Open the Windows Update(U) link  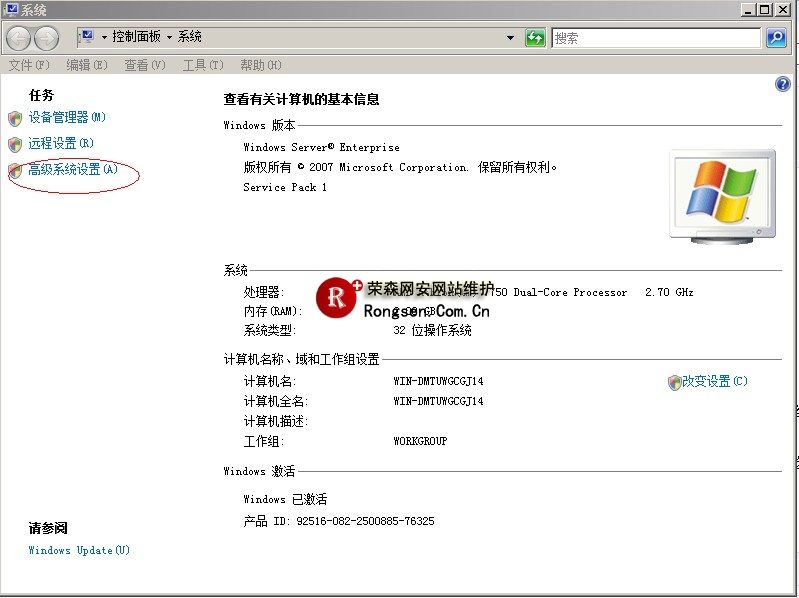pos(79,550)
